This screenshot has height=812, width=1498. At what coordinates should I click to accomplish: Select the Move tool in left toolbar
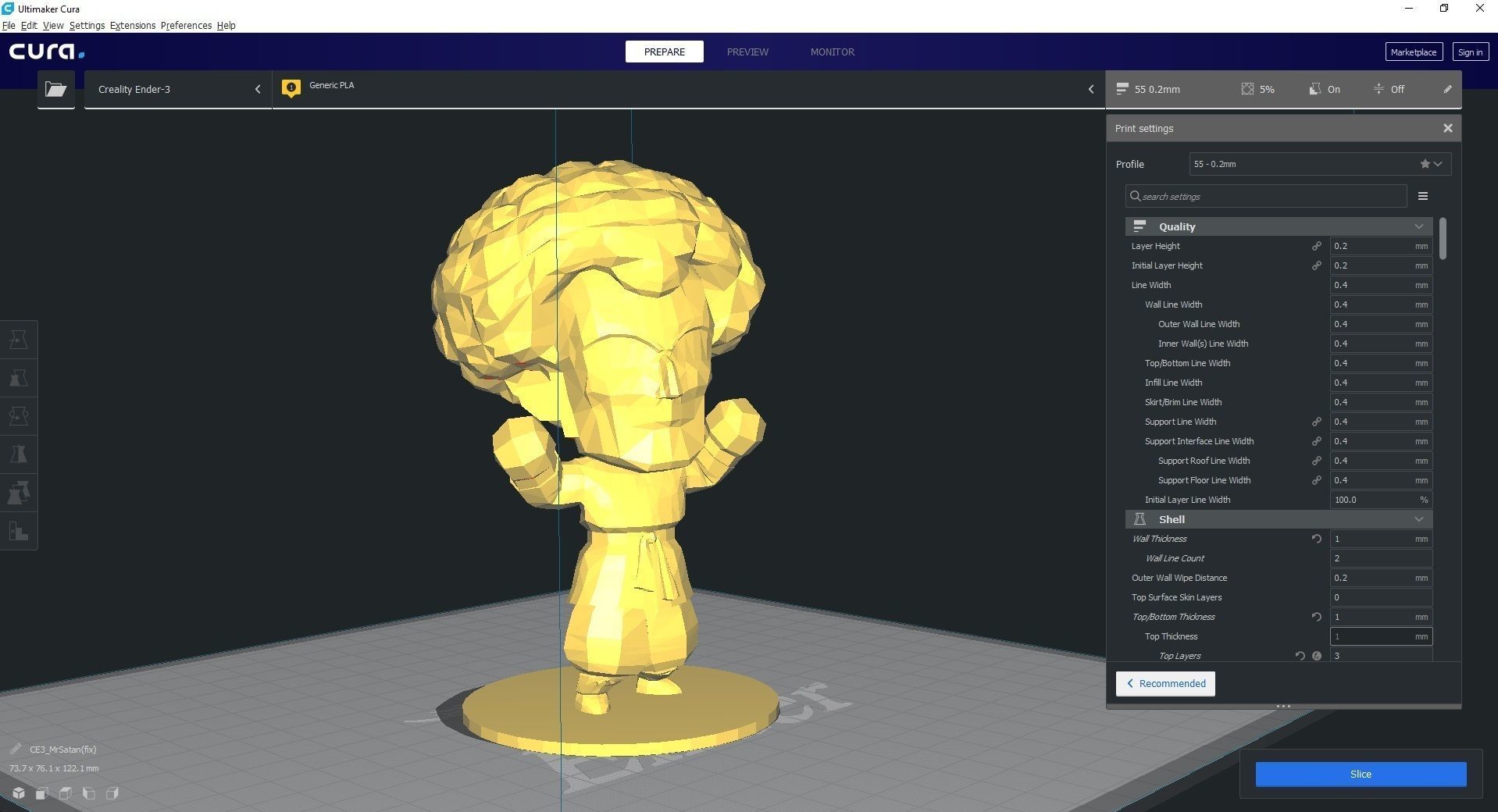tap(18, 340)
